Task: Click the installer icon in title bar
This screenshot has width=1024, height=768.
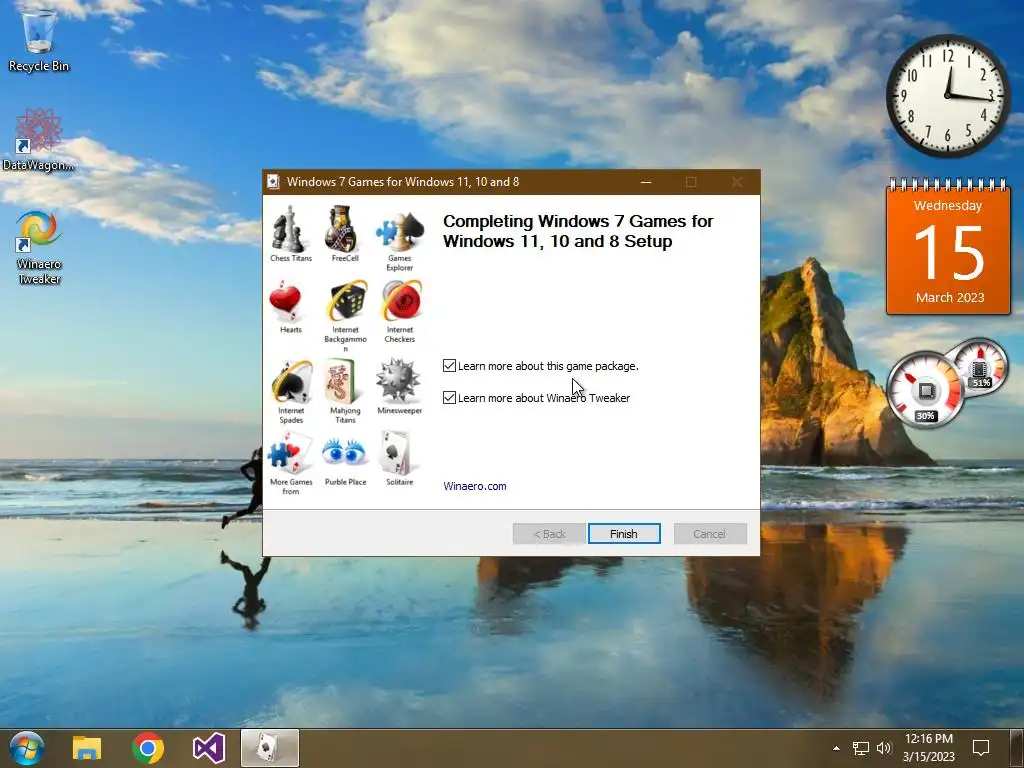Action: point(274,182)
